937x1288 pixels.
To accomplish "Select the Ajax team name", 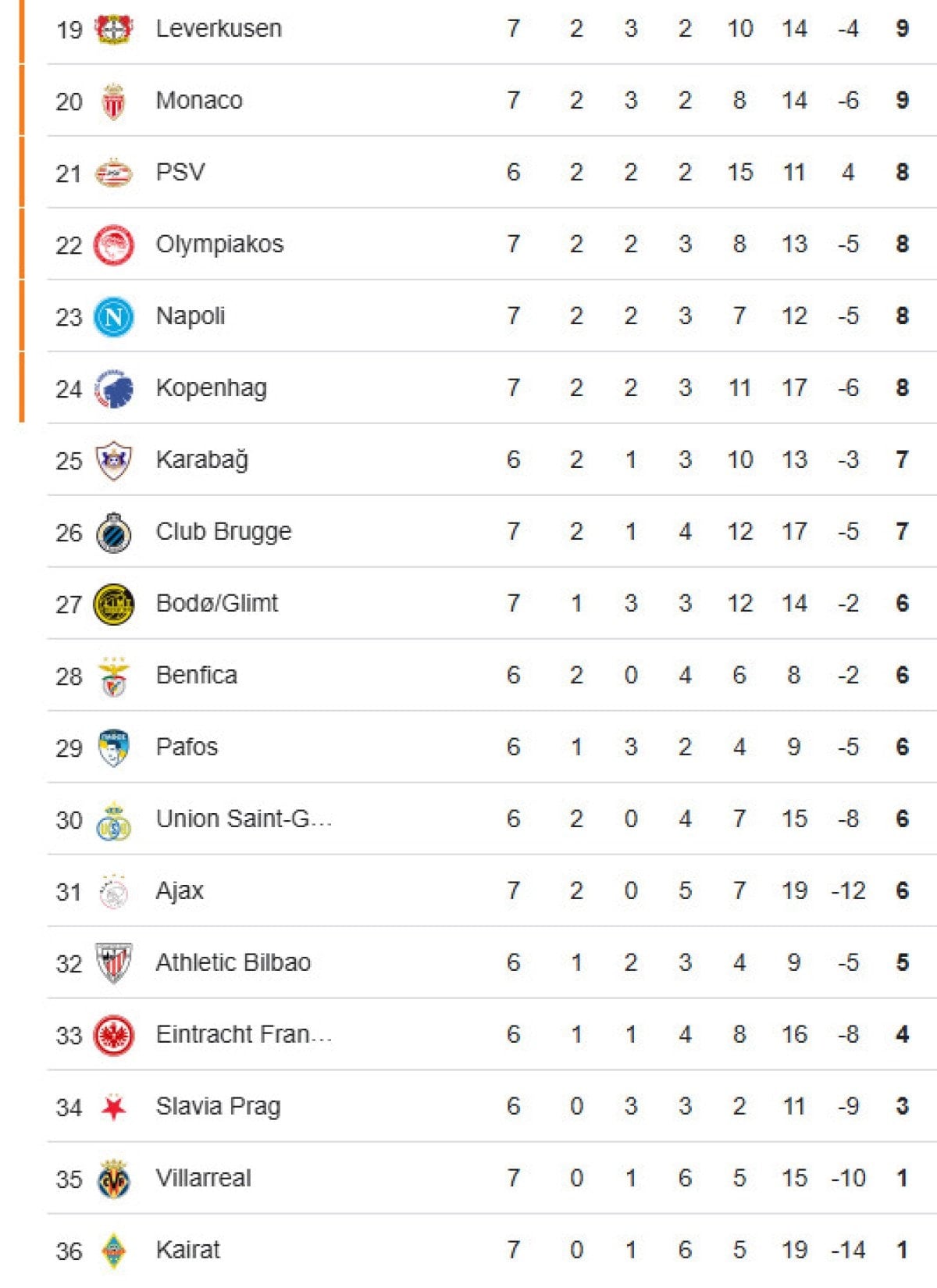I will coord(180,890).
